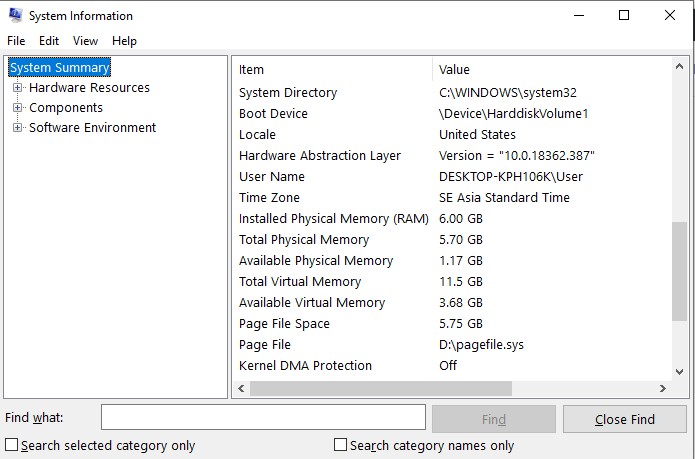Select the Installed Physical Memory row

click(x=452, y=218)
